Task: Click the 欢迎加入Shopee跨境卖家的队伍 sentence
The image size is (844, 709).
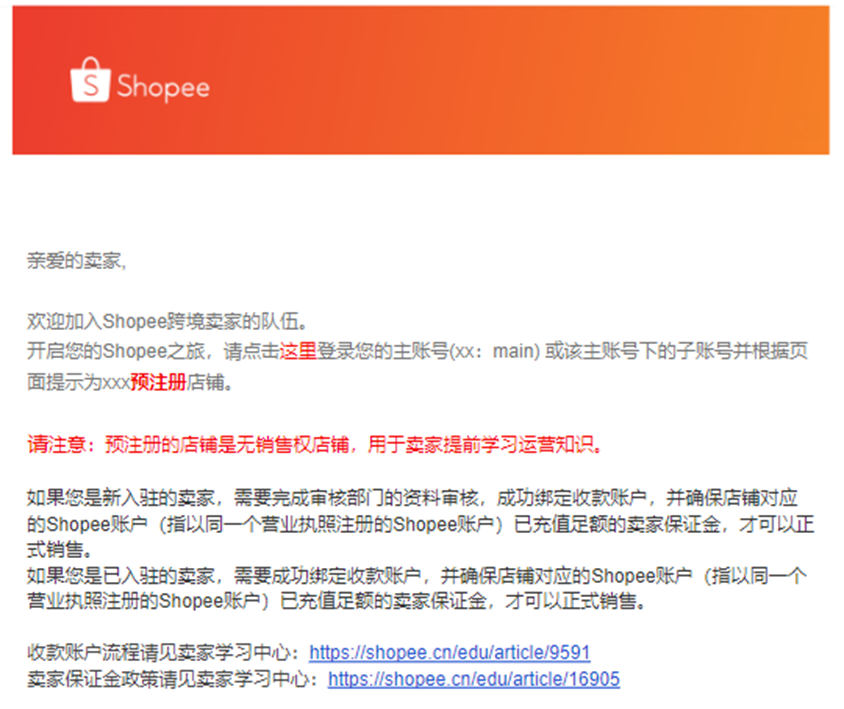Action: (x=167, y=321)
